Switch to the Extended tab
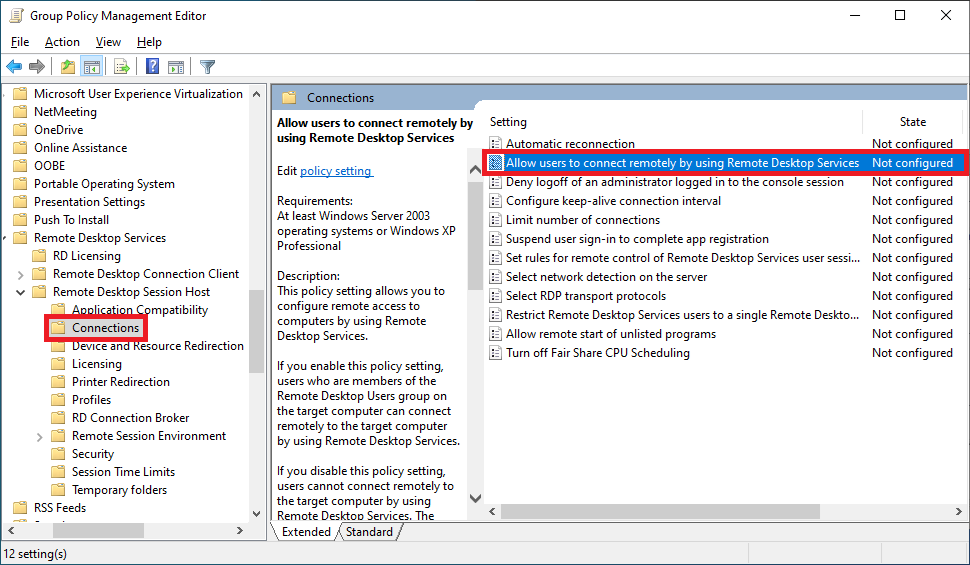Image resolution: width=970 pixels, height=565 pixels. pyautogui.click(x=306, y=532)
